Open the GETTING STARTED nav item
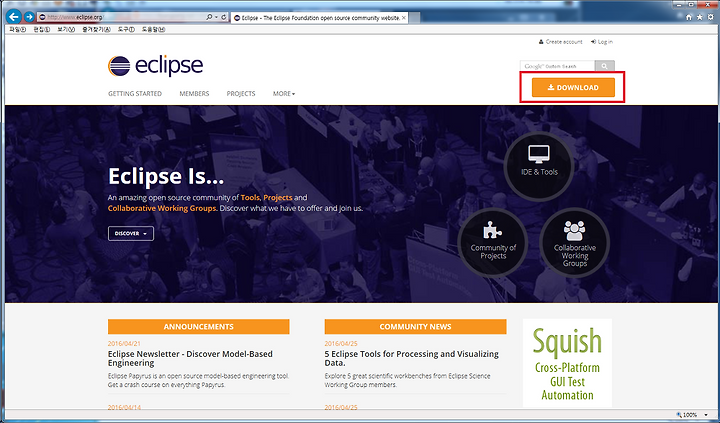The width and height of the screenshot is (720, 423). pos(135,93)
